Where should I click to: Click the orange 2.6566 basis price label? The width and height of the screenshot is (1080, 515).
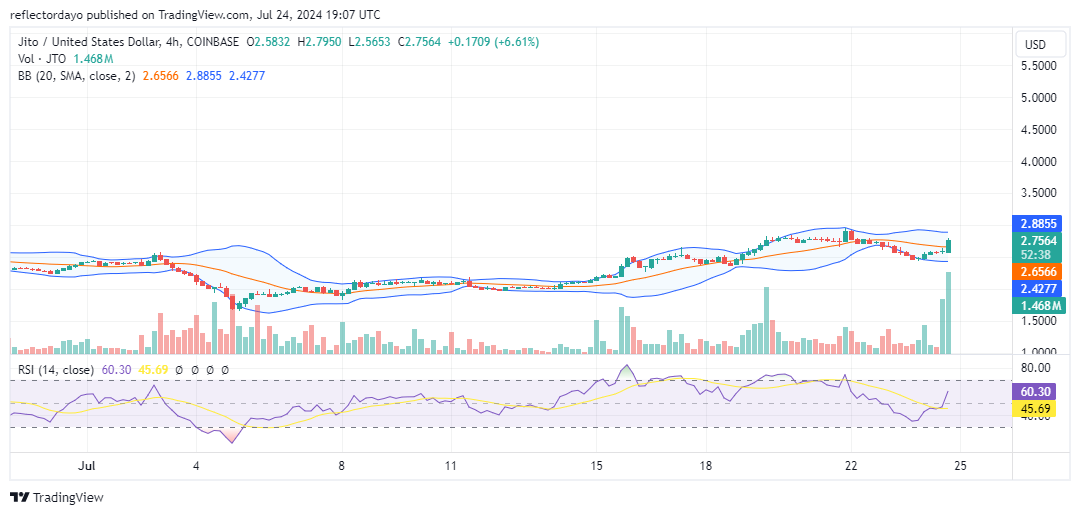1039,271
